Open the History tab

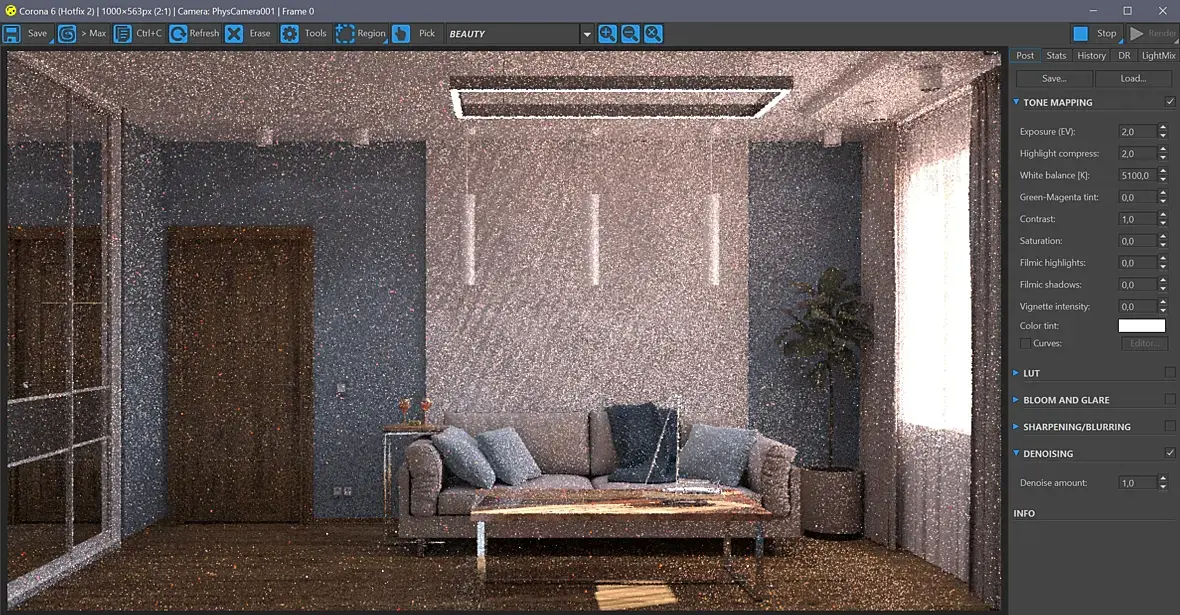tap(1091, 56)
